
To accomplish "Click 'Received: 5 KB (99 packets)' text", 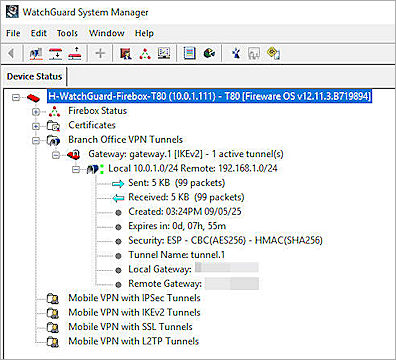I will tap(186, 197).
